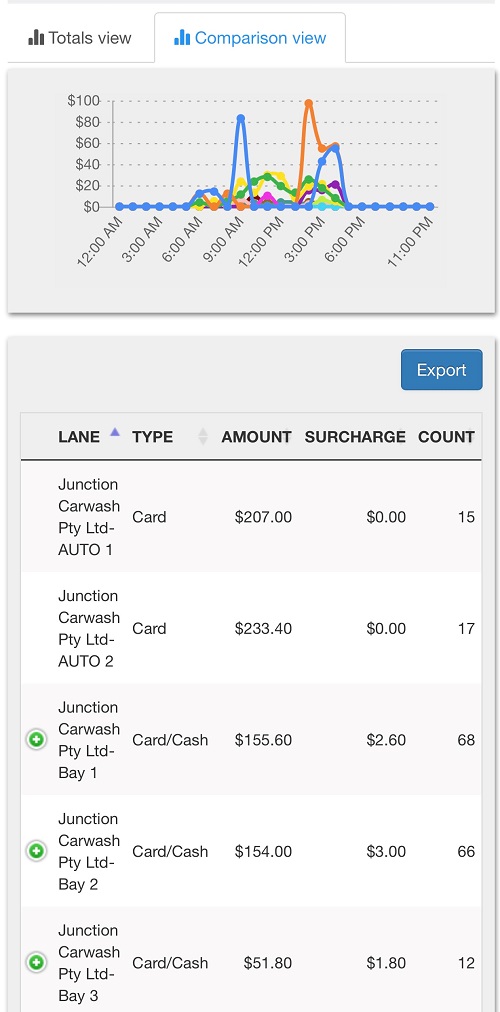
Task: Click the green line point near 12:00 PM
Action: [x=267, y=176]
